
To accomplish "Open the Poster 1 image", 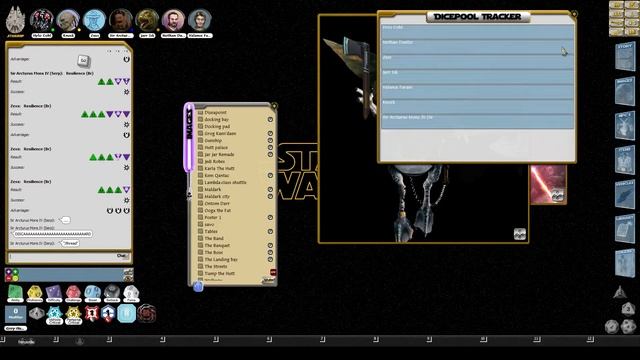I will point(213,218).
